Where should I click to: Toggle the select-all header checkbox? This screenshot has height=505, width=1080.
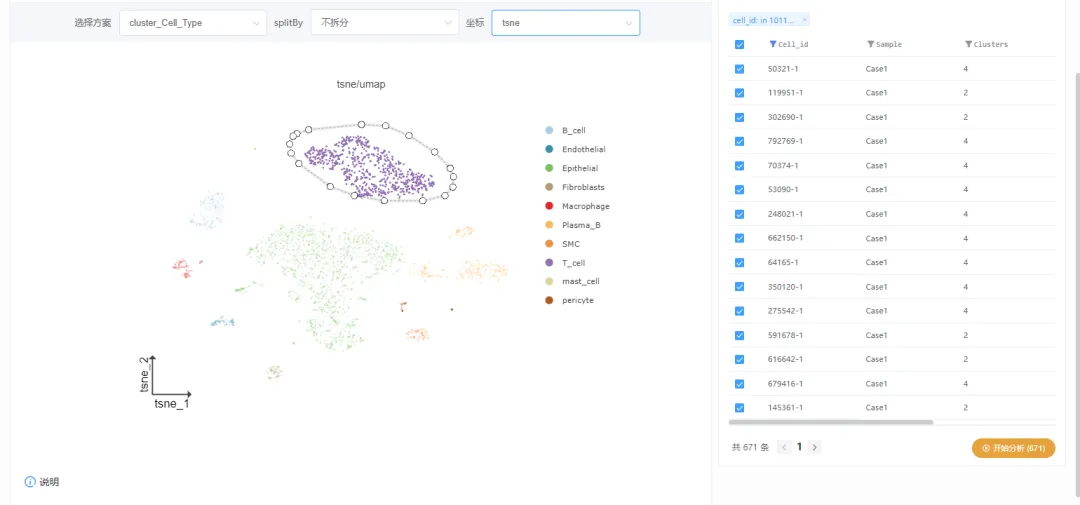(740, 44)
